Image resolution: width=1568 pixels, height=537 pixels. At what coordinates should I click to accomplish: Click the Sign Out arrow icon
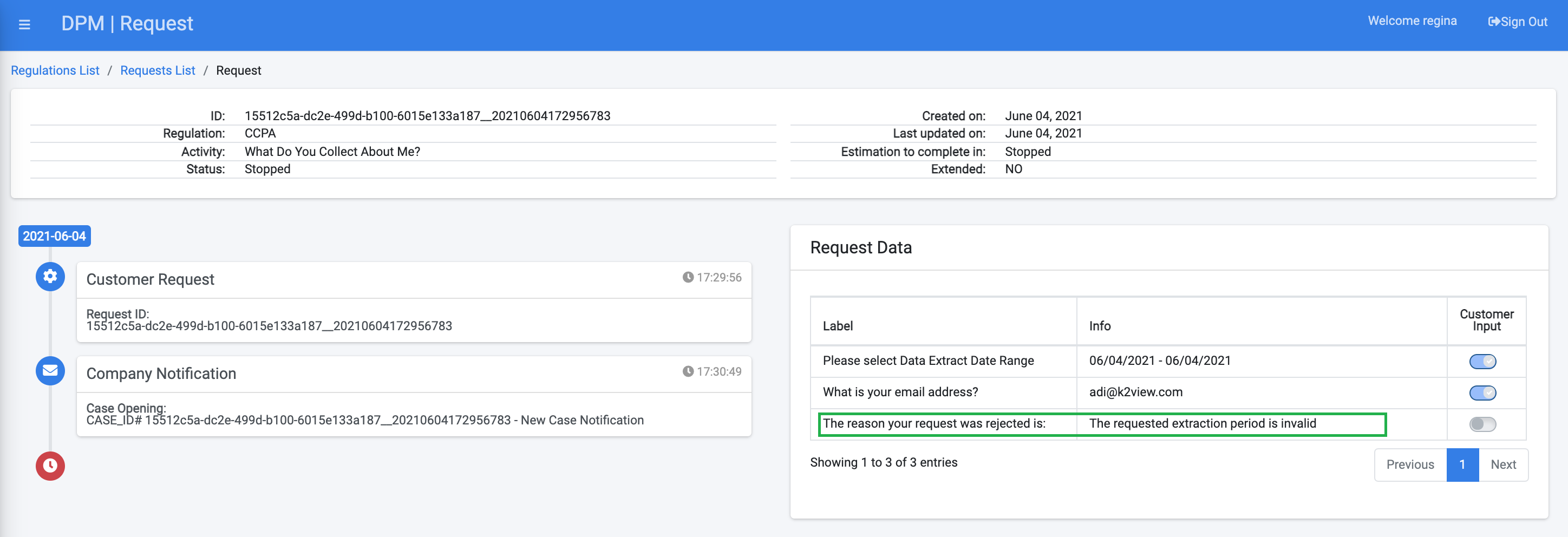(1494, 22)
